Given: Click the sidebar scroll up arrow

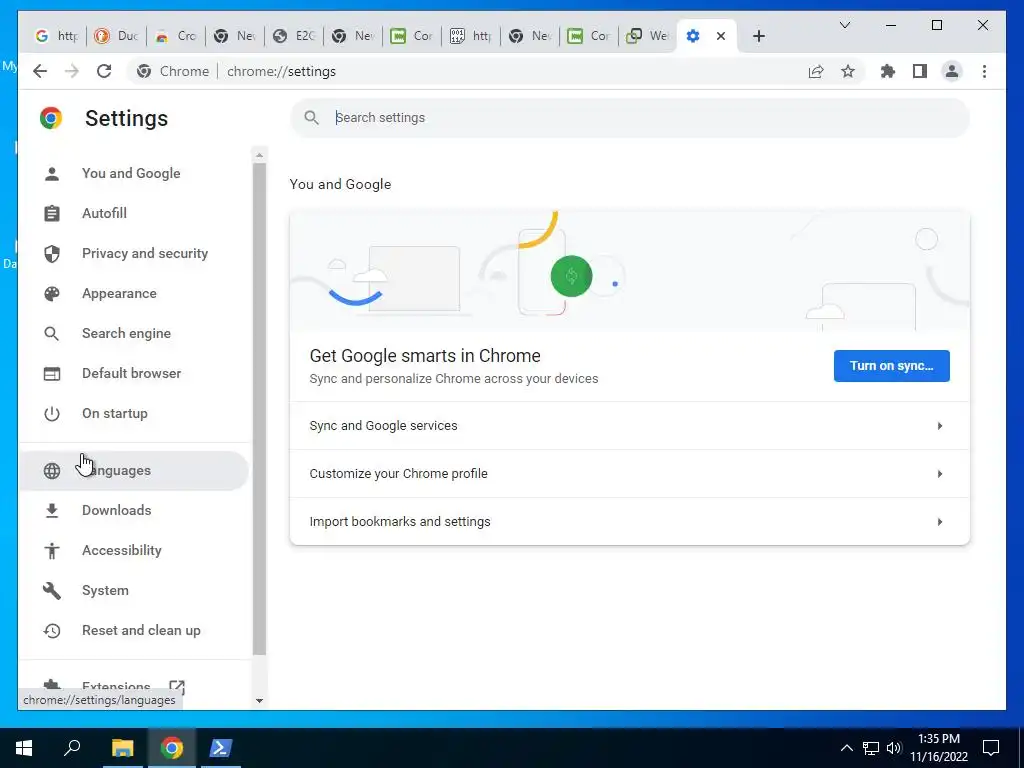Looking at the screenshot, I should click(259, 155).
